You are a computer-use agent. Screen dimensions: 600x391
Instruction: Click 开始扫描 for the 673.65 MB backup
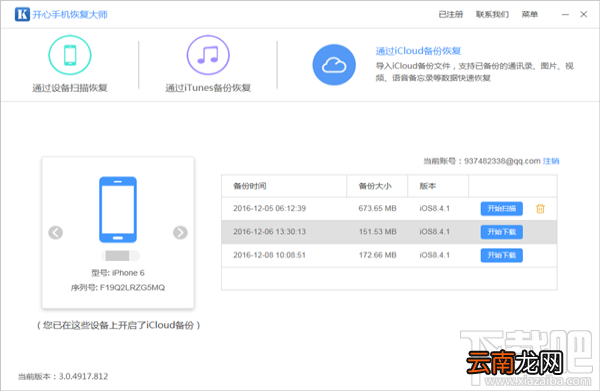coord(502,209)
